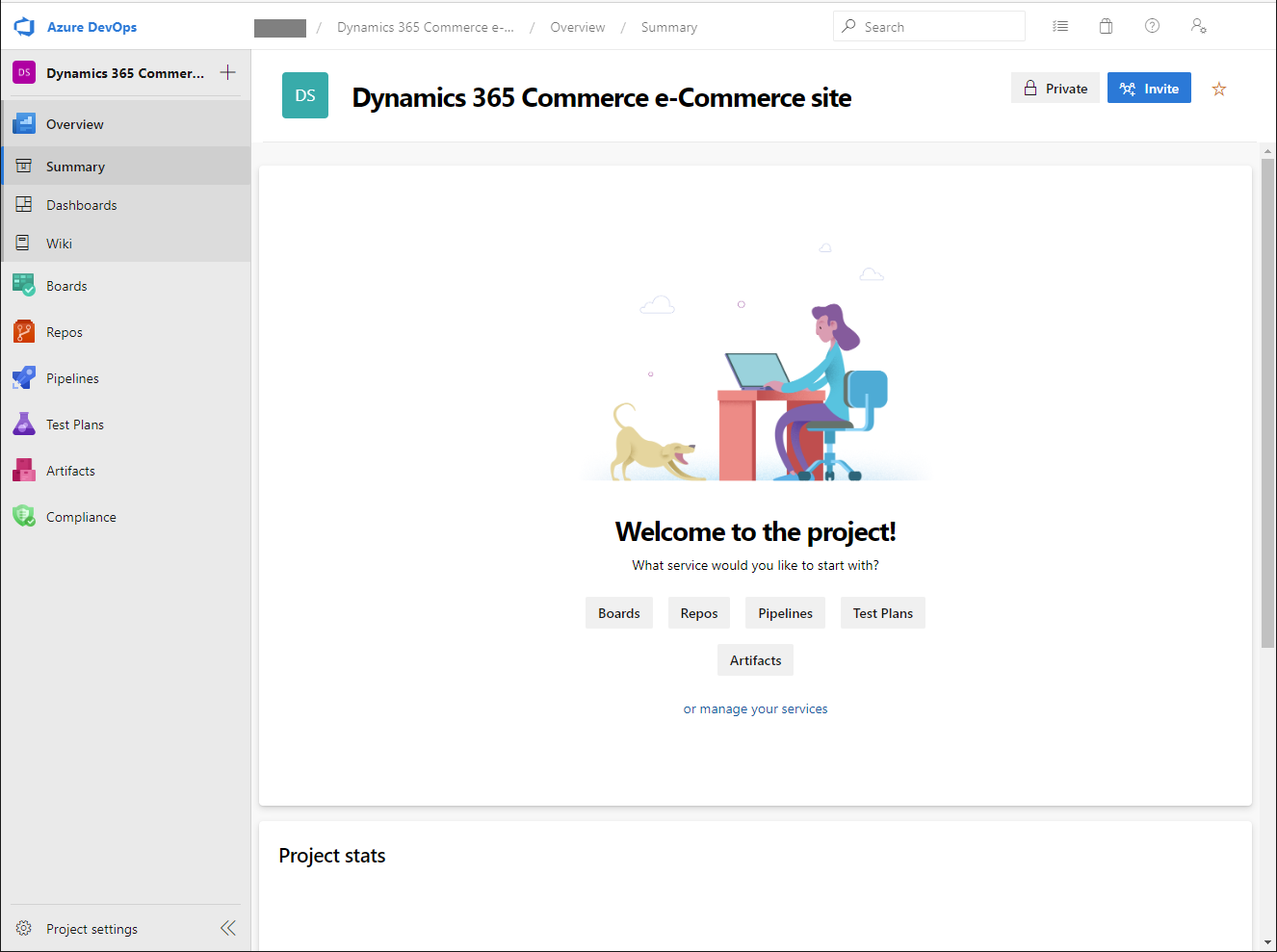Open Help via the question mark icon

(x=1152, y=26)
